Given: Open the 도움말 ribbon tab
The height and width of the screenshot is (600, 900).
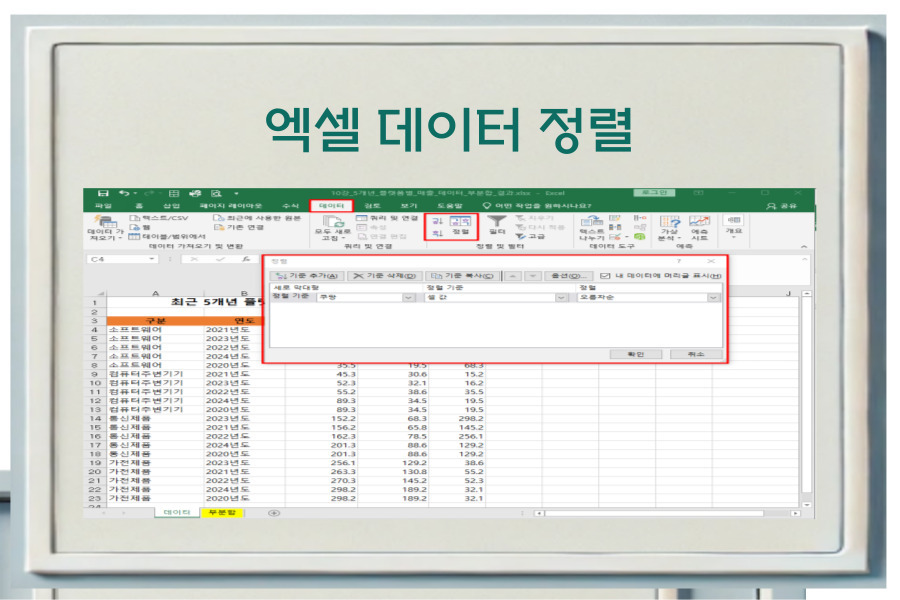Looking at the screenshot, I should (x=450, y=206).
